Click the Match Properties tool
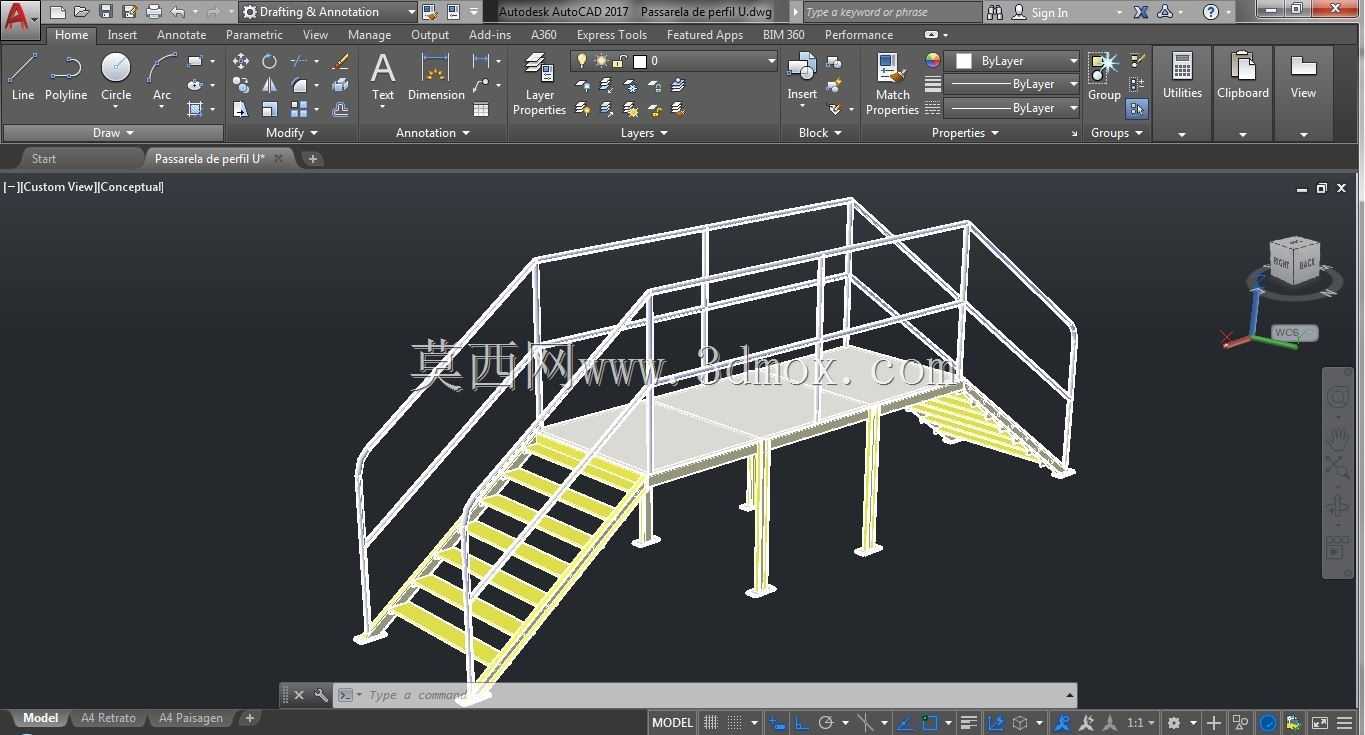The width and height of the screenshot is (1365, 735). pos(892,84)
